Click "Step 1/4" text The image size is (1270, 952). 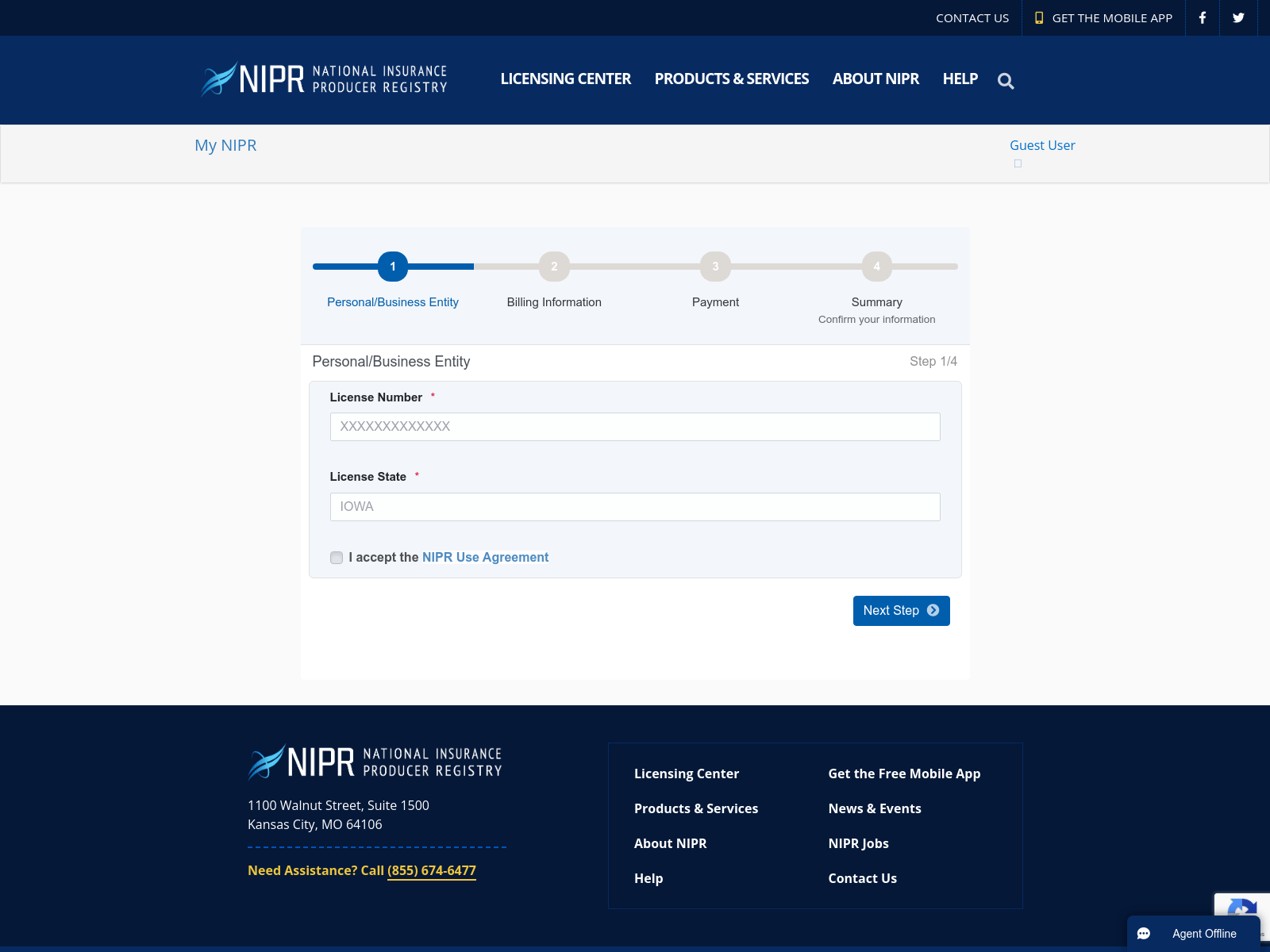click(933, 361)
